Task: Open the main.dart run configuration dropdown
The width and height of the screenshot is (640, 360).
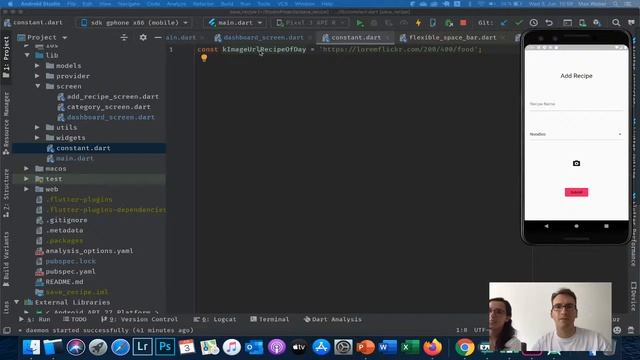Action: [235, 23]
